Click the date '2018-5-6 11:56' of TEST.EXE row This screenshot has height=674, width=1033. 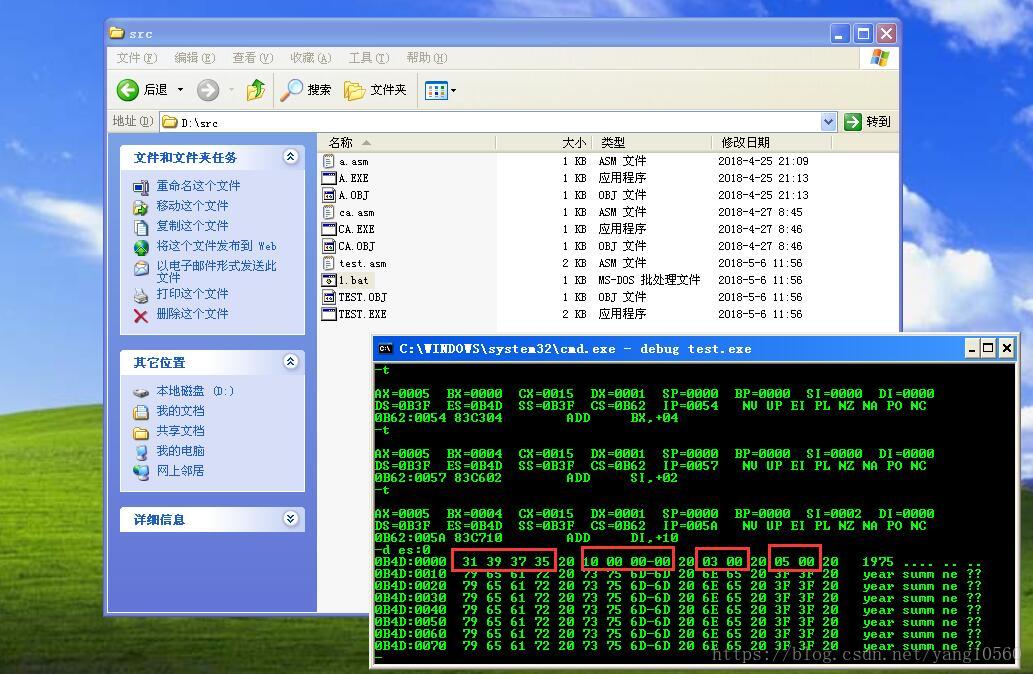pos(760,314)
